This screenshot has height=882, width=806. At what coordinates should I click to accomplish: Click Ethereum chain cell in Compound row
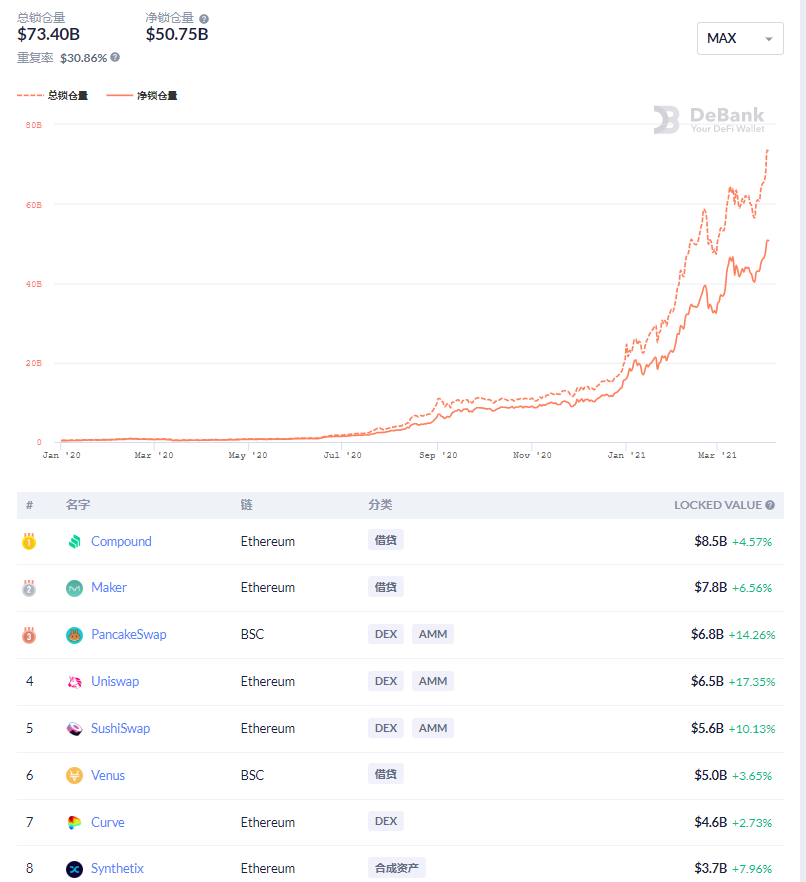268,541
